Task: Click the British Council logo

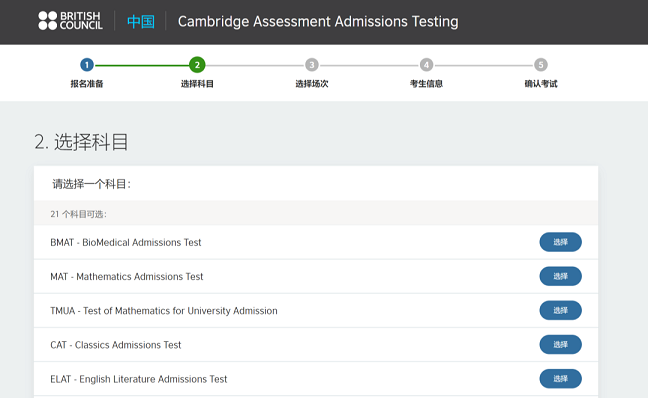Action: (x=70, y=21)
